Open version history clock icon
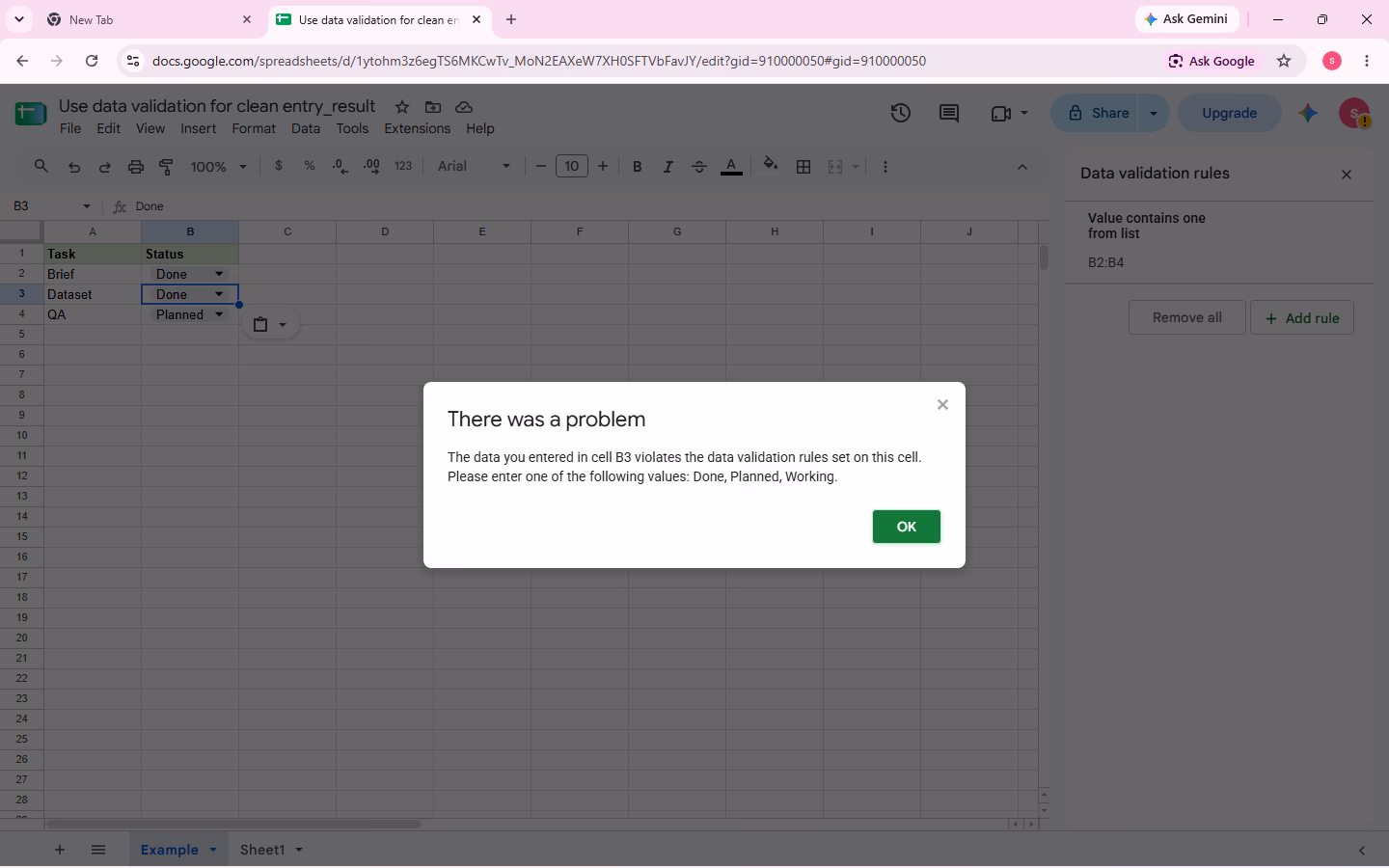Image resolution: width=1389 pixels, height=868 pixels. pyautogui.click(x=900, y=113)
